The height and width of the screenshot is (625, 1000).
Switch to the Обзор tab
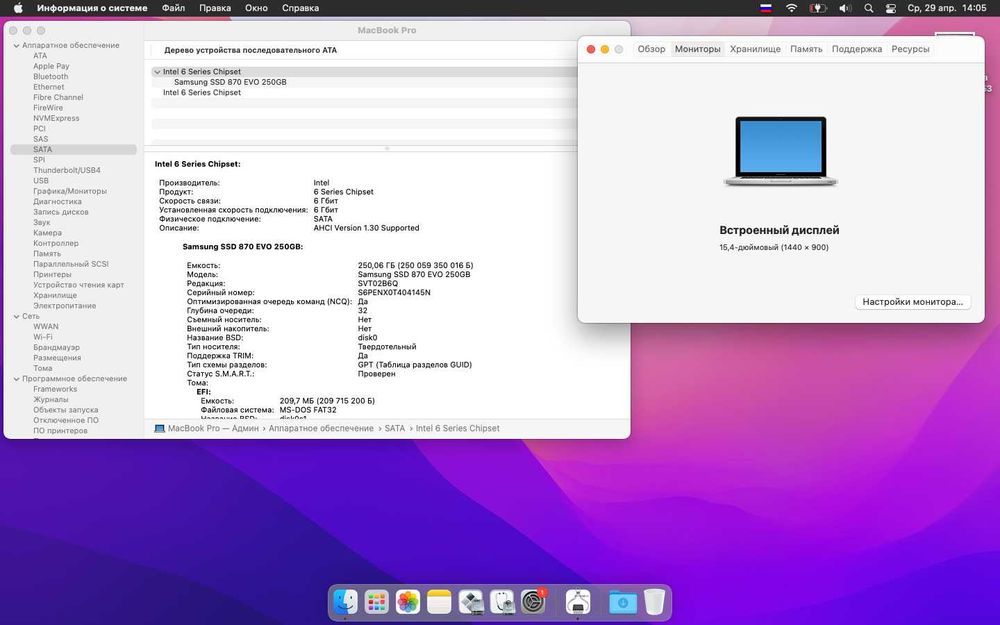click(x=651, y=49)
